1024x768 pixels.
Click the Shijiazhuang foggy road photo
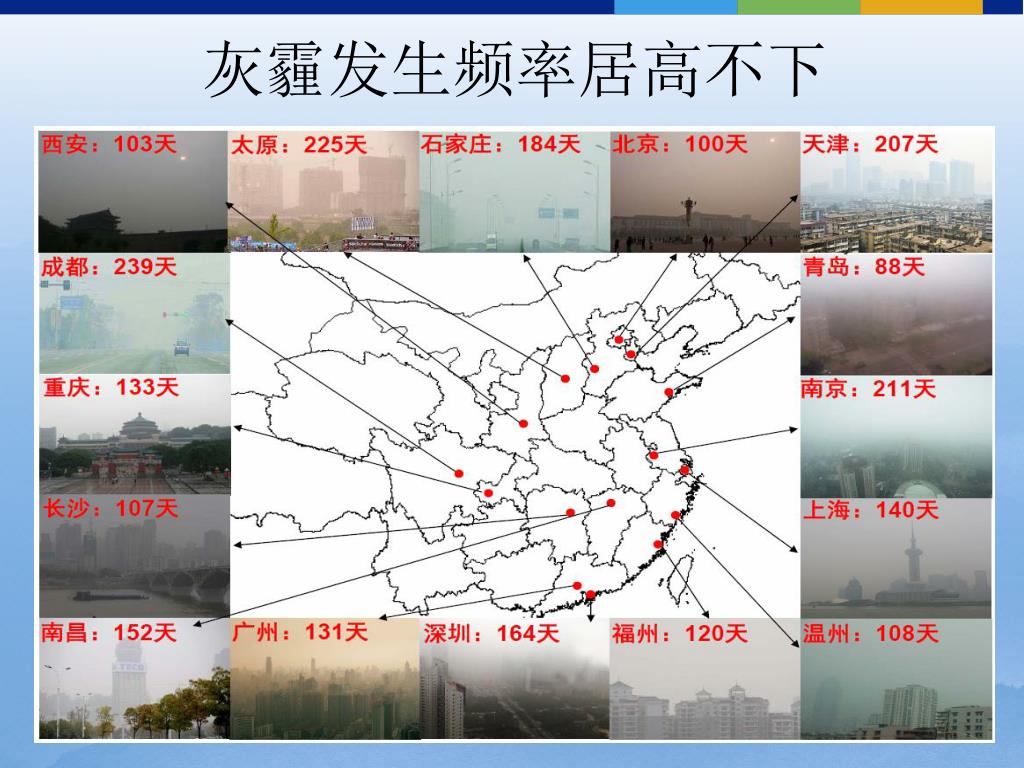[x=515, y=191]
